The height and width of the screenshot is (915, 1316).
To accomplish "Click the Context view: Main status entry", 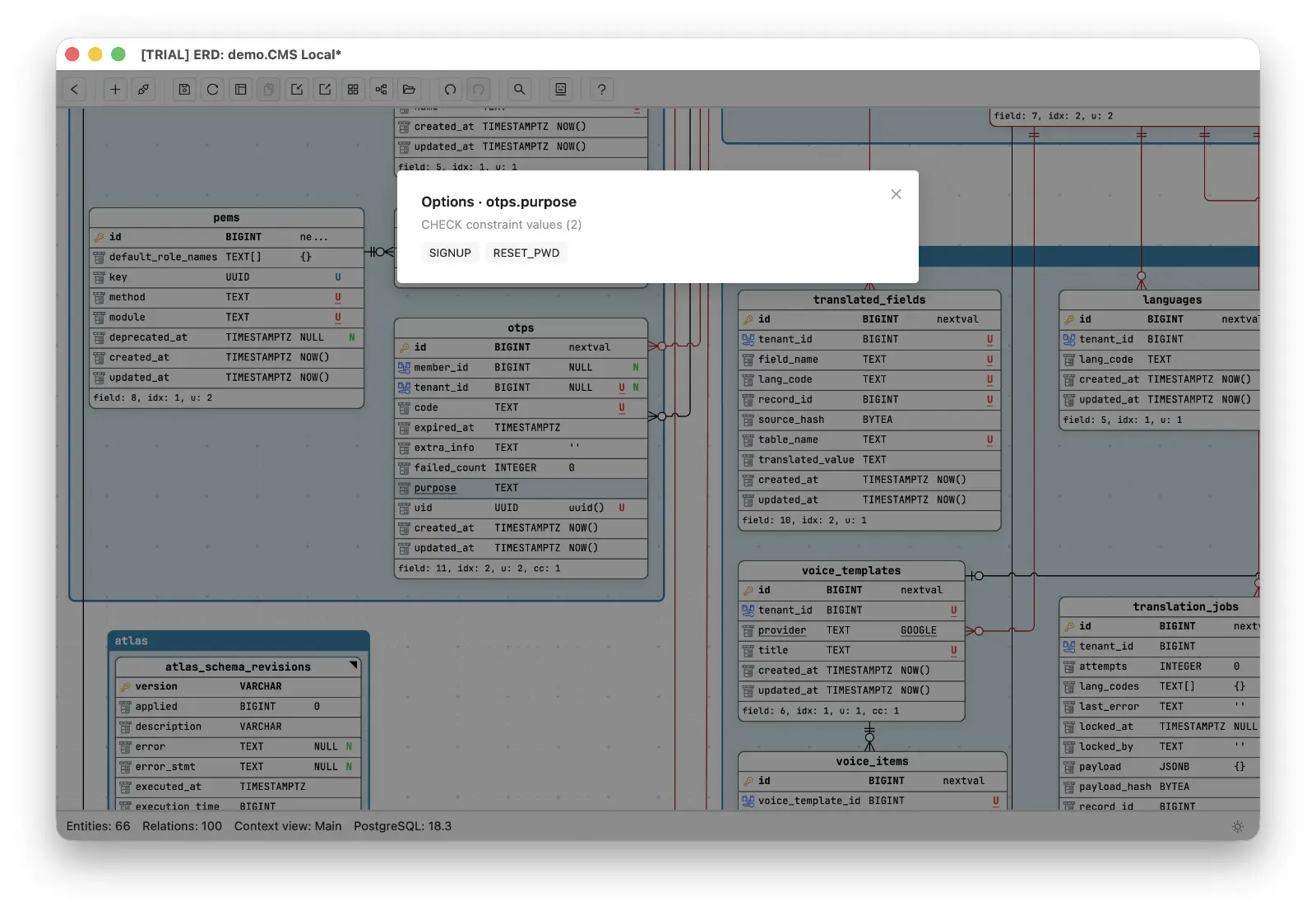I will pos(288,826).
